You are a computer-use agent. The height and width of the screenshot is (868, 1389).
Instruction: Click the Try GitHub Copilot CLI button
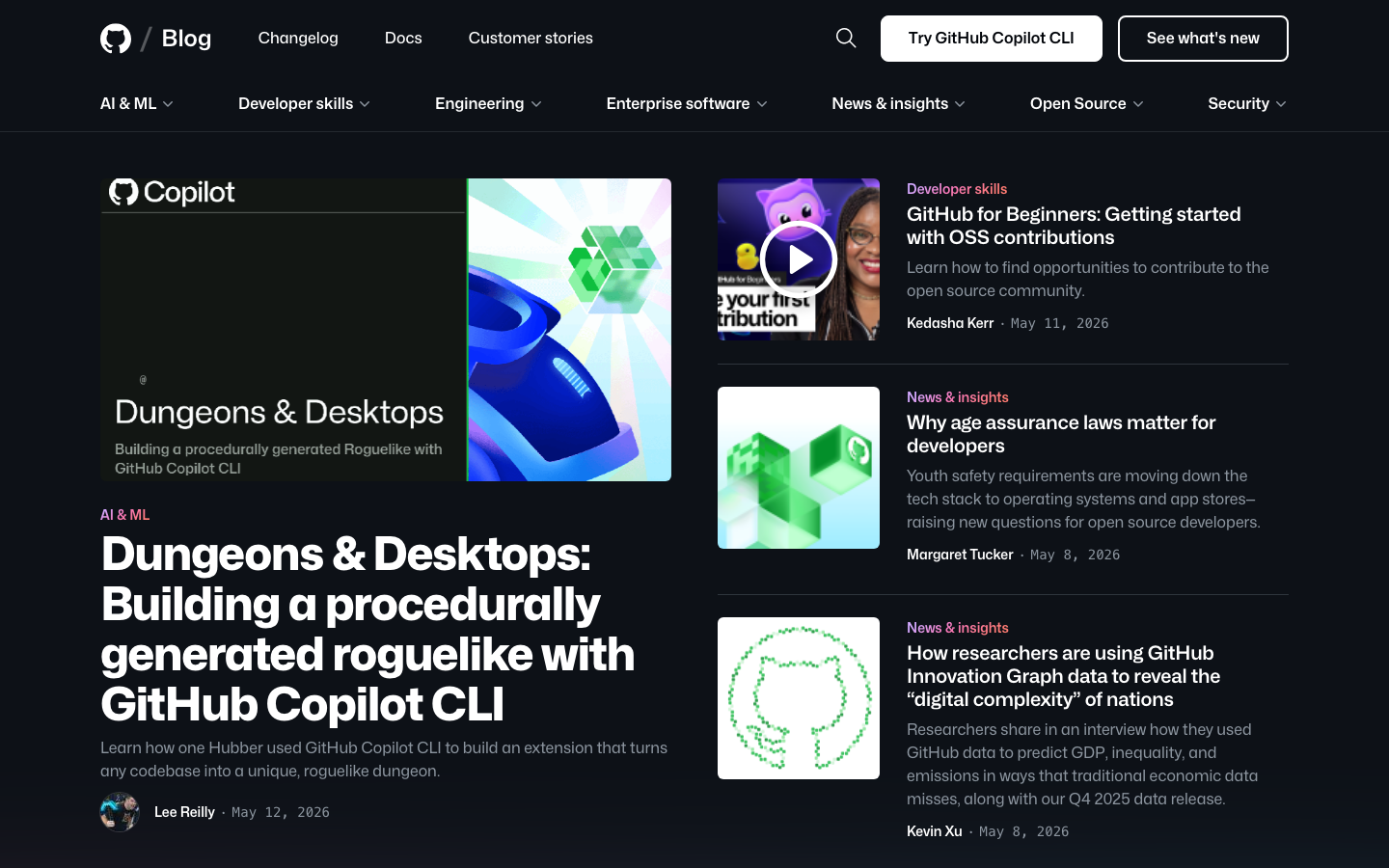click(991, 39)
